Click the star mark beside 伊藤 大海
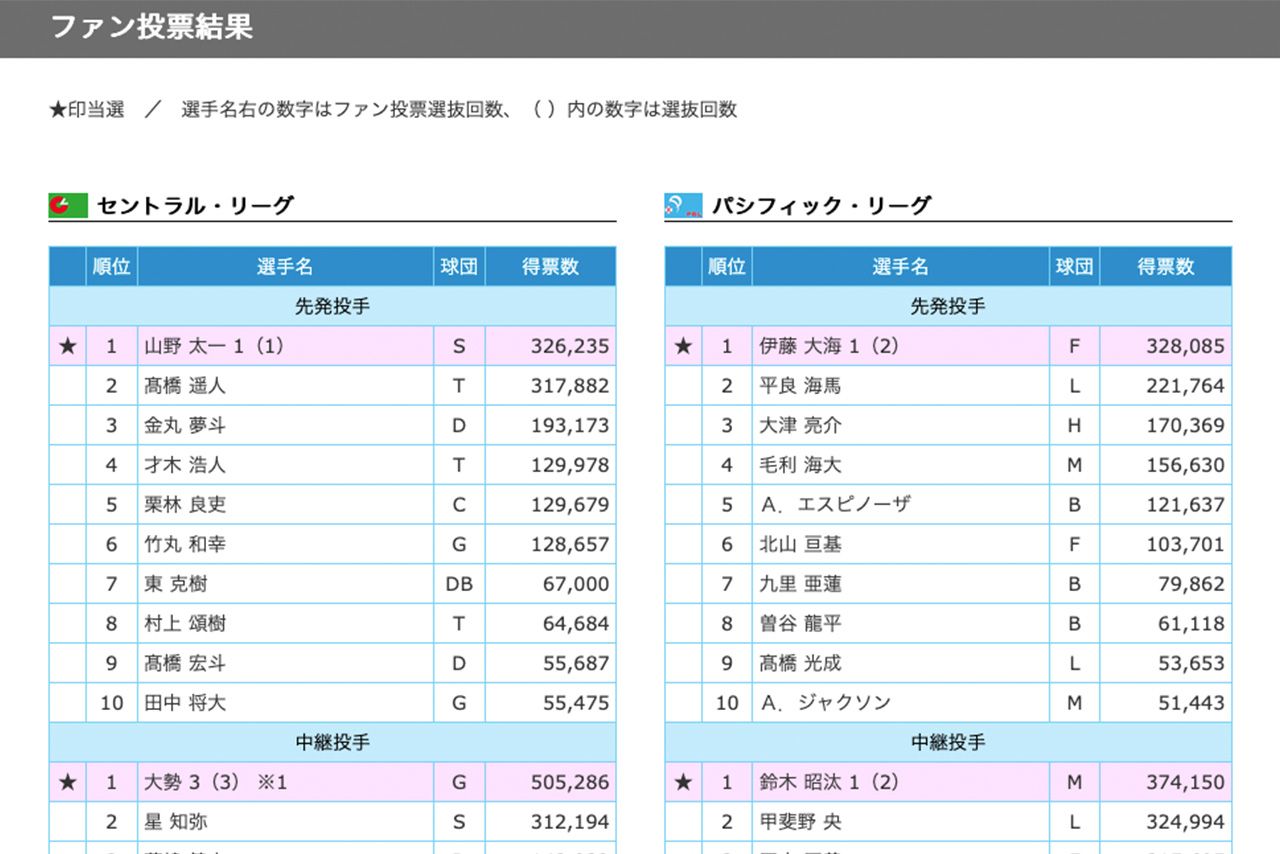Viewport: 1280px width, 854px height. pos(683,346)
